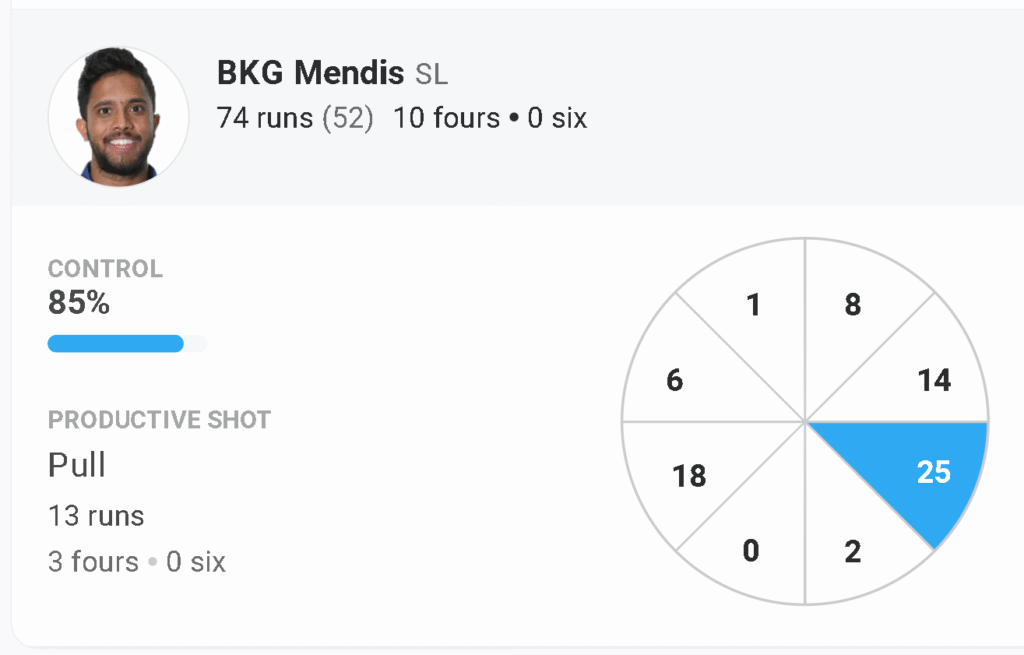This screenshot has width=1024, height=655.
Task: Click the SL team abbreviation
Action: 432,74
